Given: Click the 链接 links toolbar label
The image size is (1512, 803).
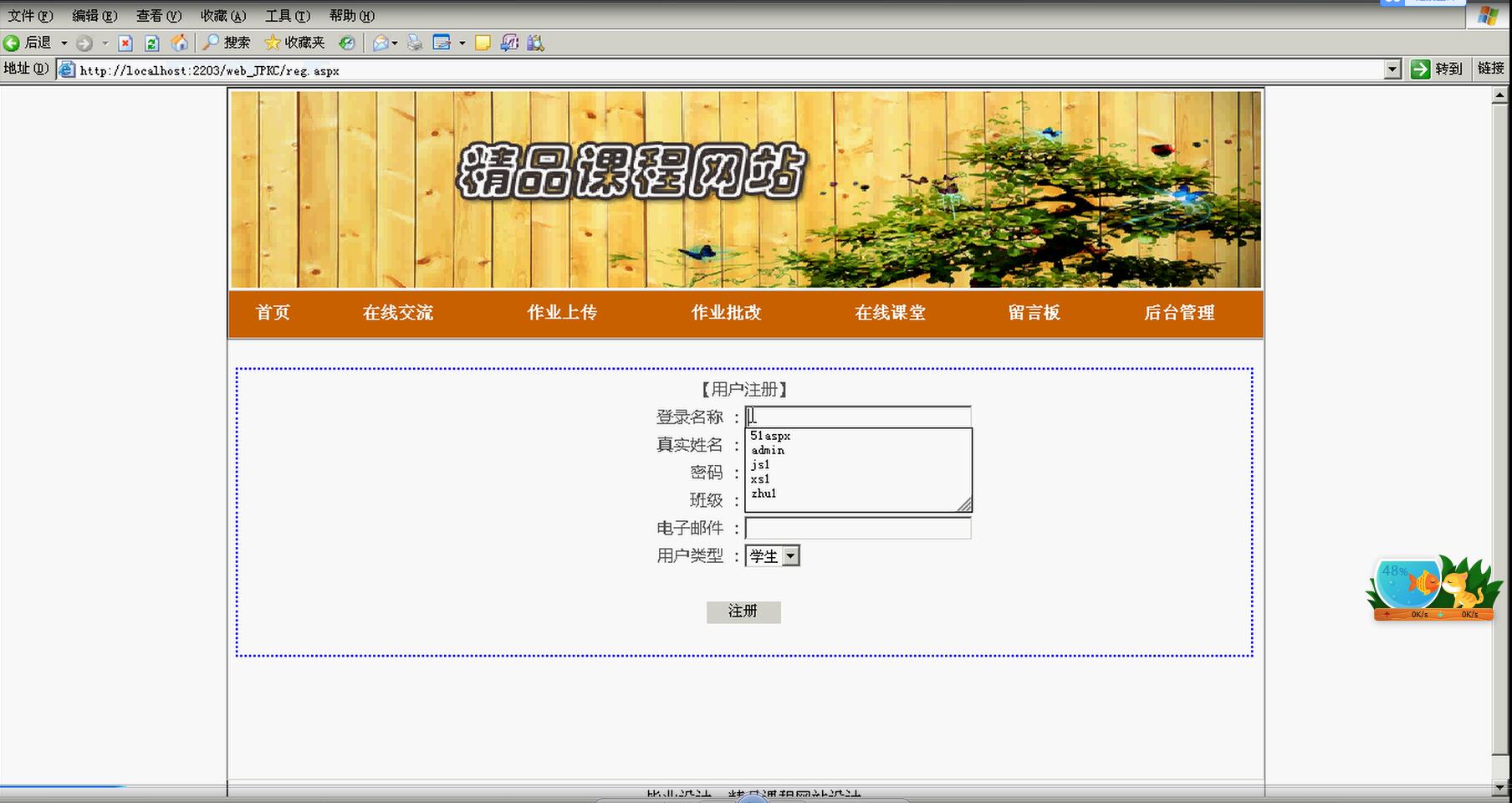Looking at the screenshot, I should [1490, 69].
